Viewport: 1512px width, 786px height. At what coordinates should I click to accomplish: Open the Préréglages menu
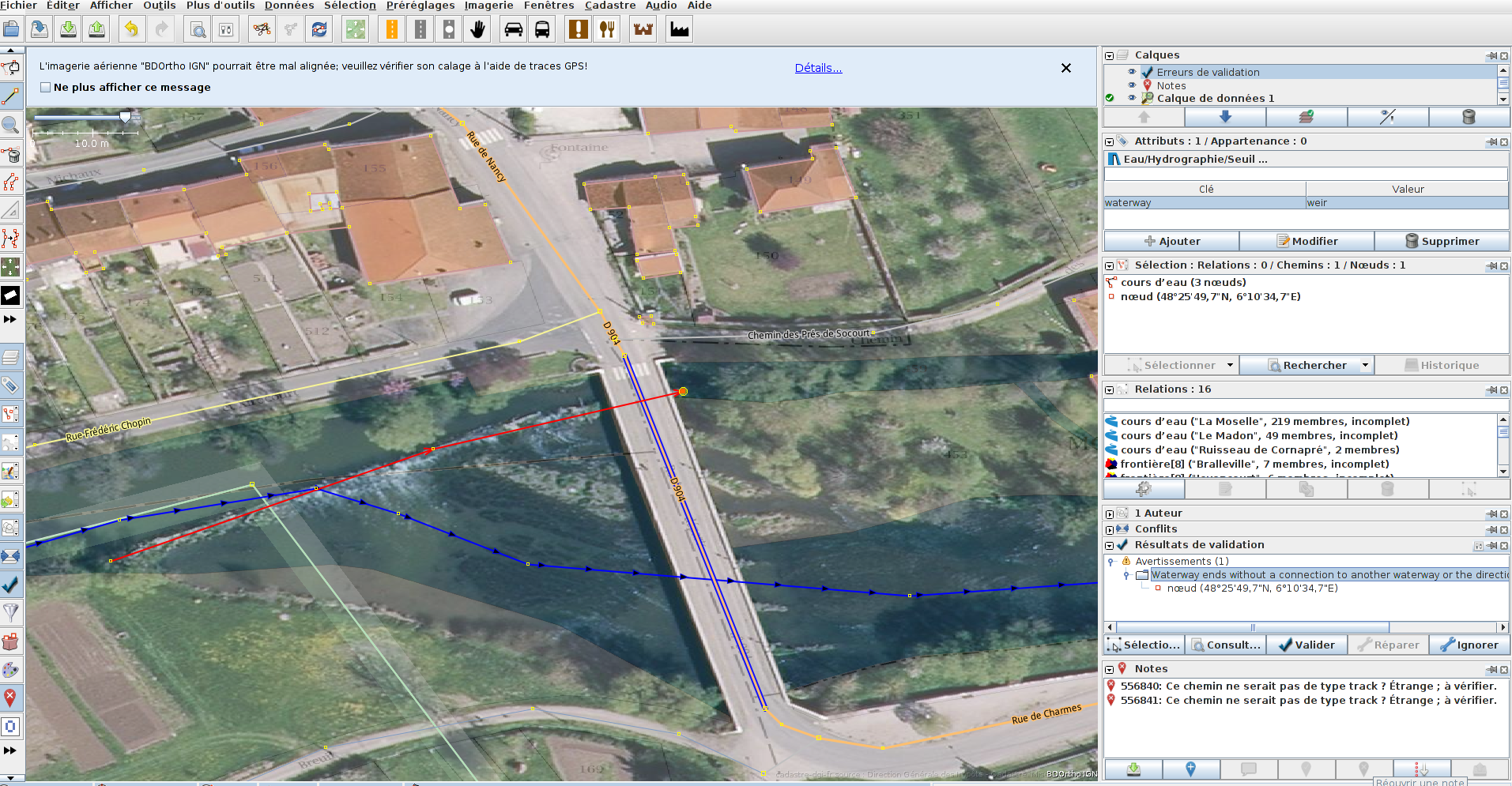point(420,6)
